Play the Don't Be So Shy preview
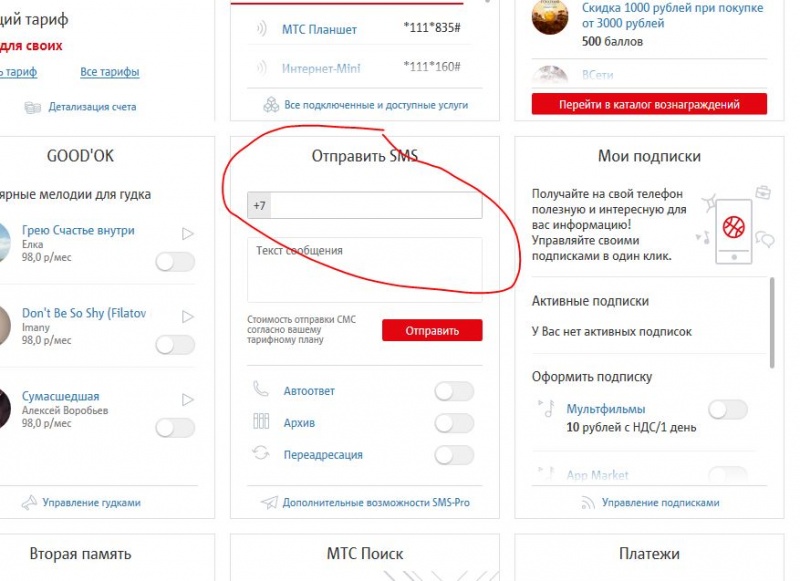 pyautogui.click(x=188, y=317)
